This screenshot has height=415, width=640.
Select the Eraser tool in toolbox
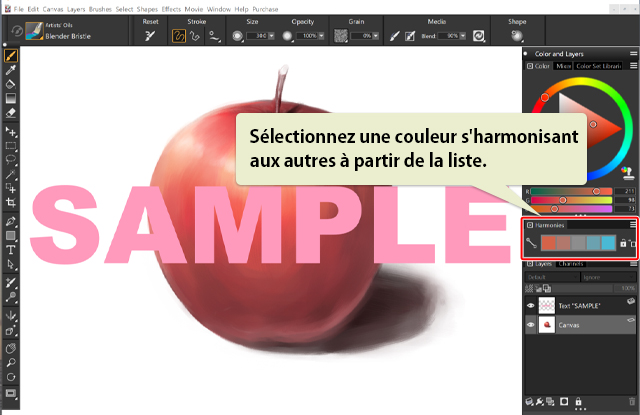[x=11, y=113]
